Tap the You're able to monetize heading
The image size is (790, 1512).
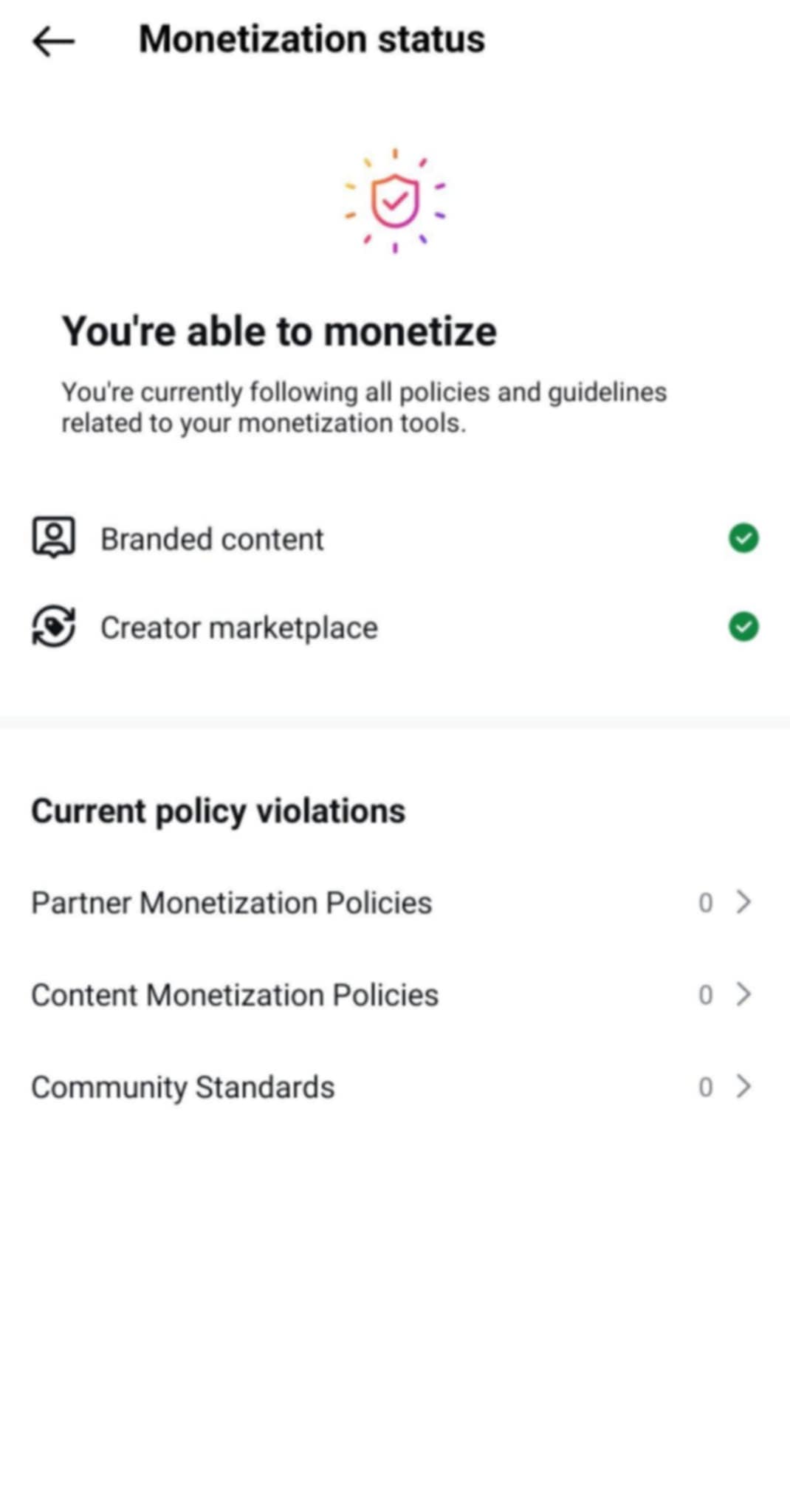[x=279, y=331]
